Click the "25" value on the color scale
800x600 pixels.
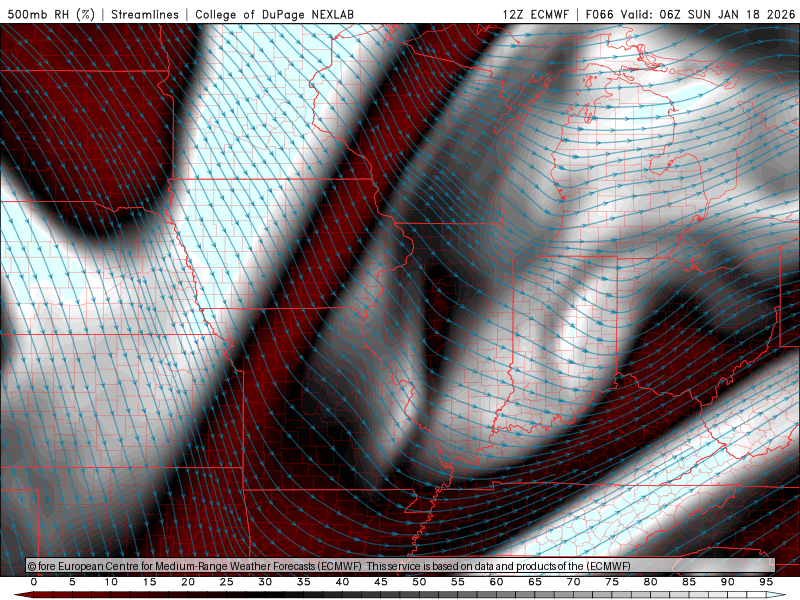pos(227,582)
